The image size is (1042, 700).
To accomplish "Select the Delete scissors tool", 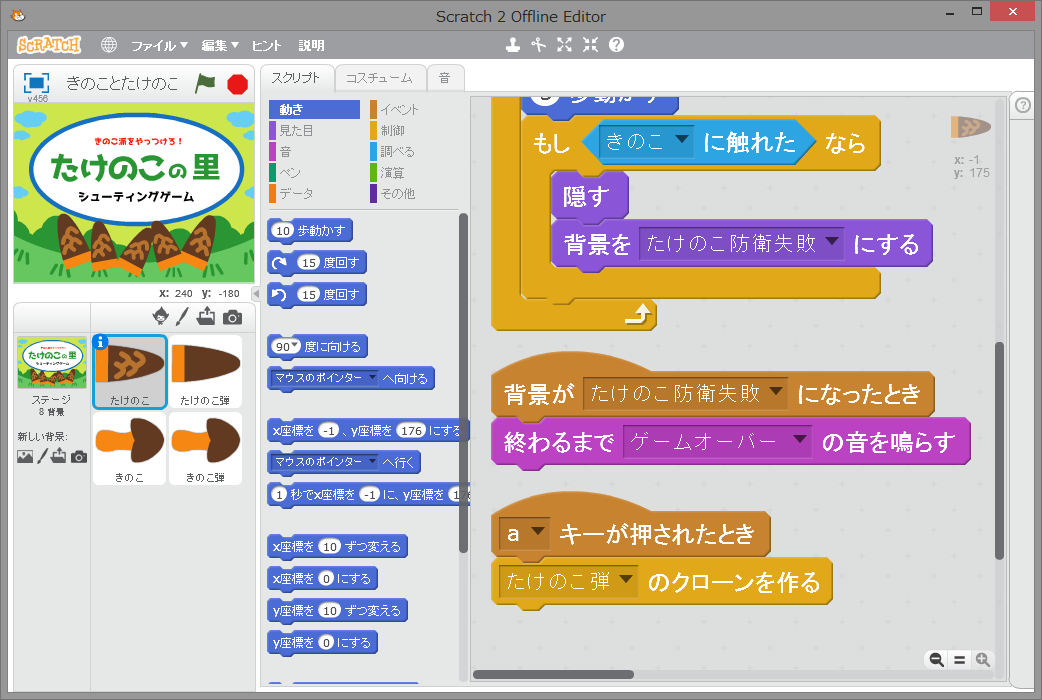I will 538,45.
